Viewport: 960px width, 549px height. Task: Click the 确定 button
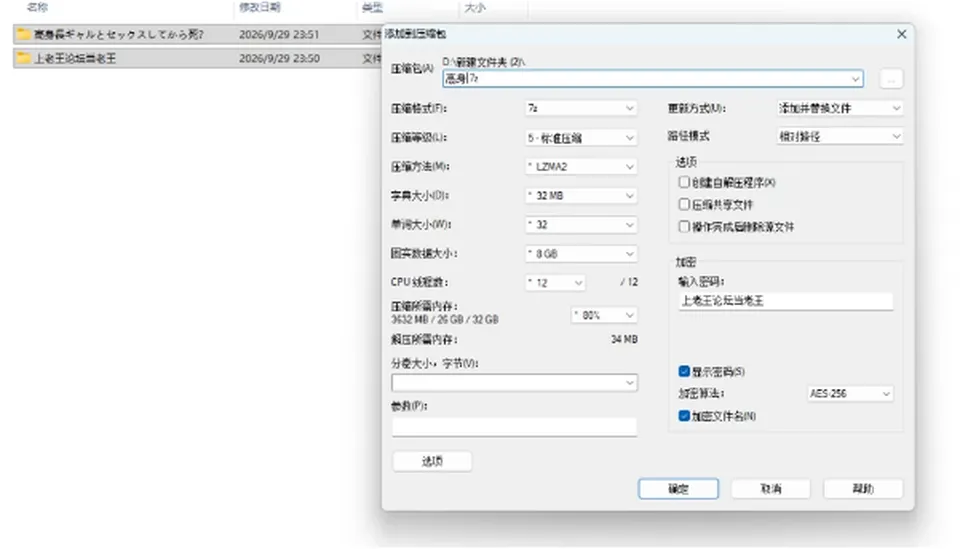click(678, 488)
